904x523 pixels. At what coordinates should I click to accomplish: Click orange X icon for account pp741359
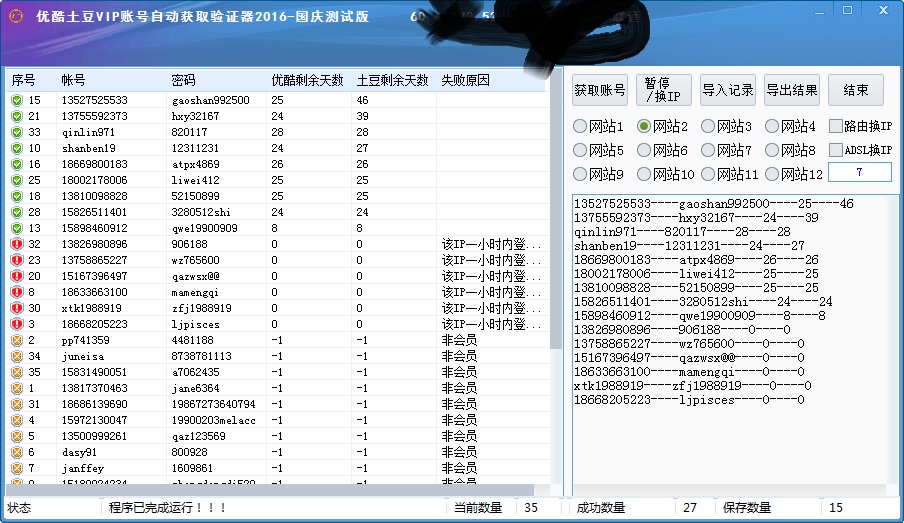[17, 340]
